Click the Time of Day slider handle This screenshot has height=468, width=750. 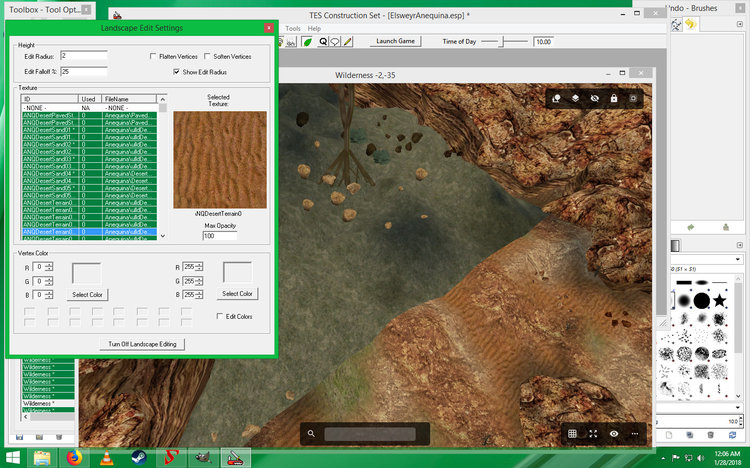[502, 42]
